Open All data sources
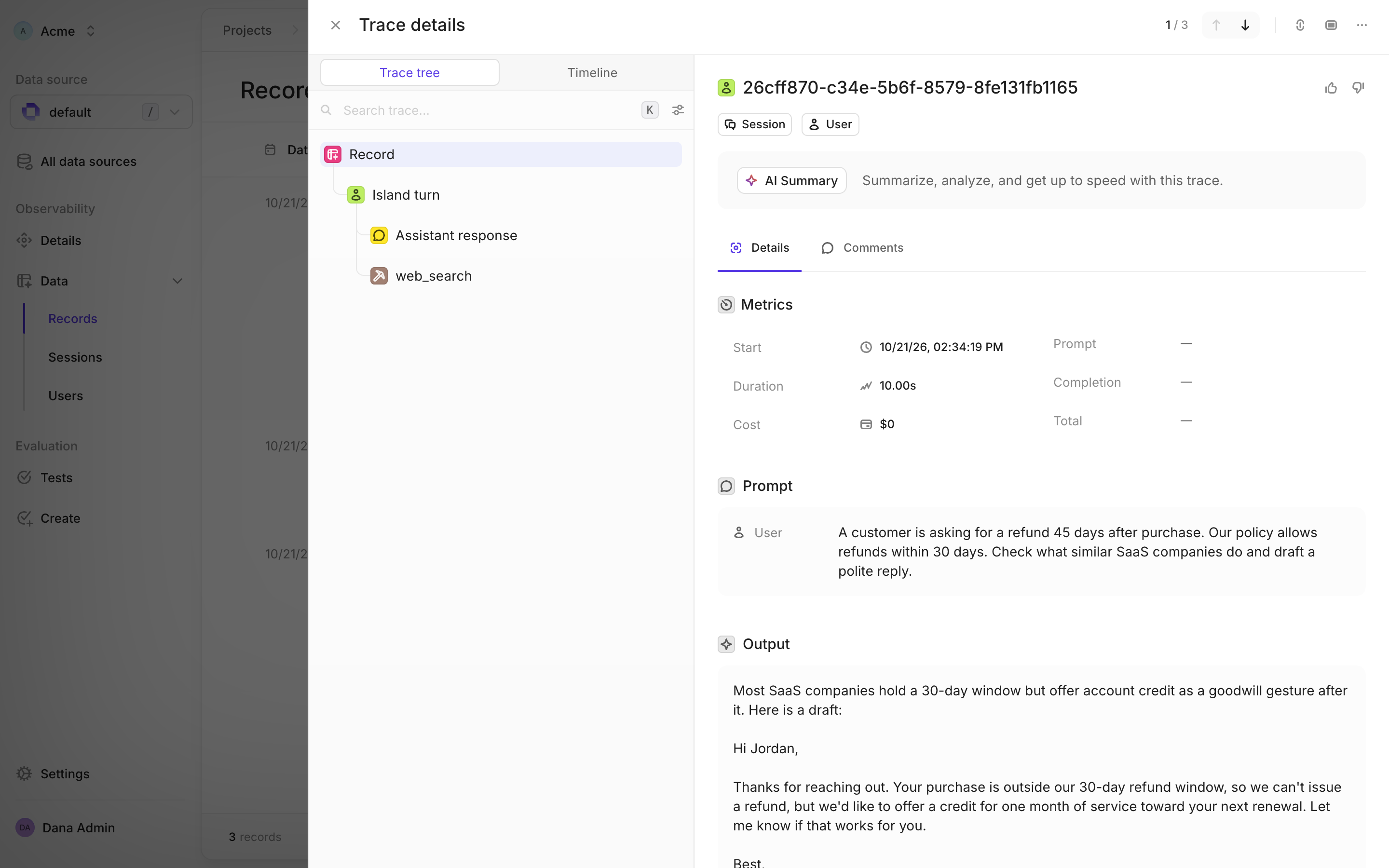The image size is (1389, 868). click(x=78, y=162)
